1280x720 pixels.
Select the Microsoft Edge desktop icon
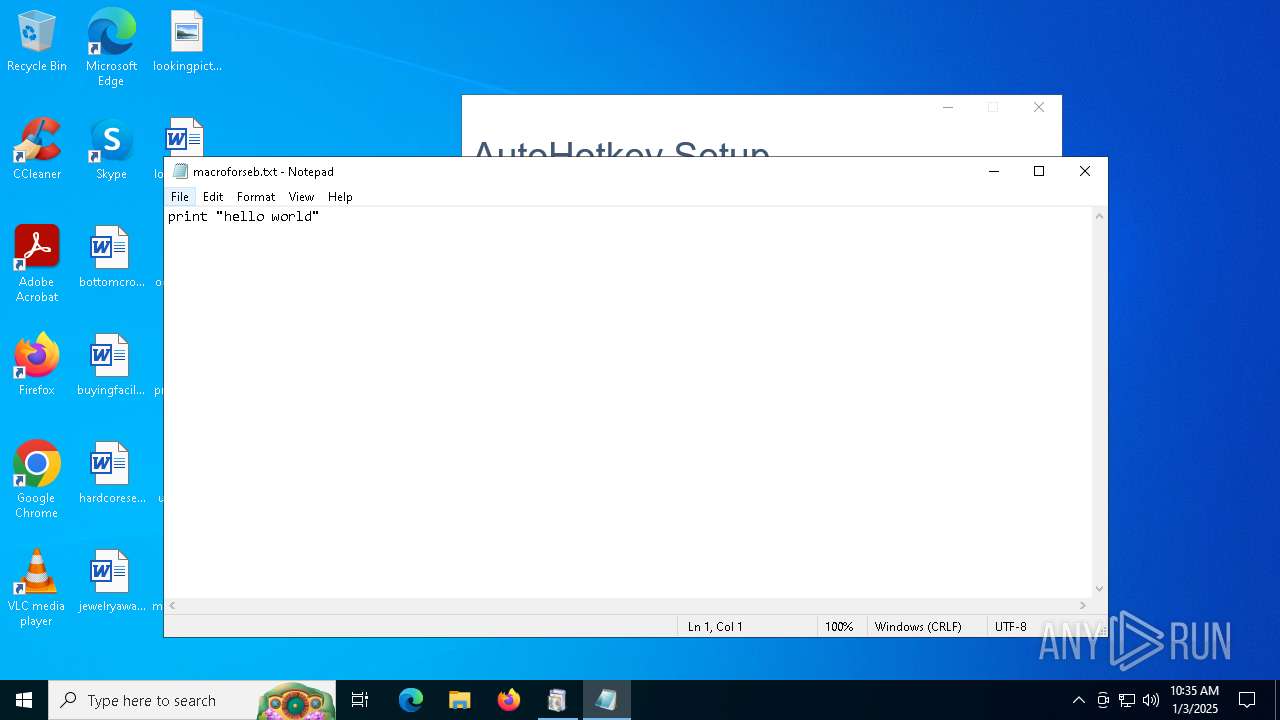coord(111,48)
